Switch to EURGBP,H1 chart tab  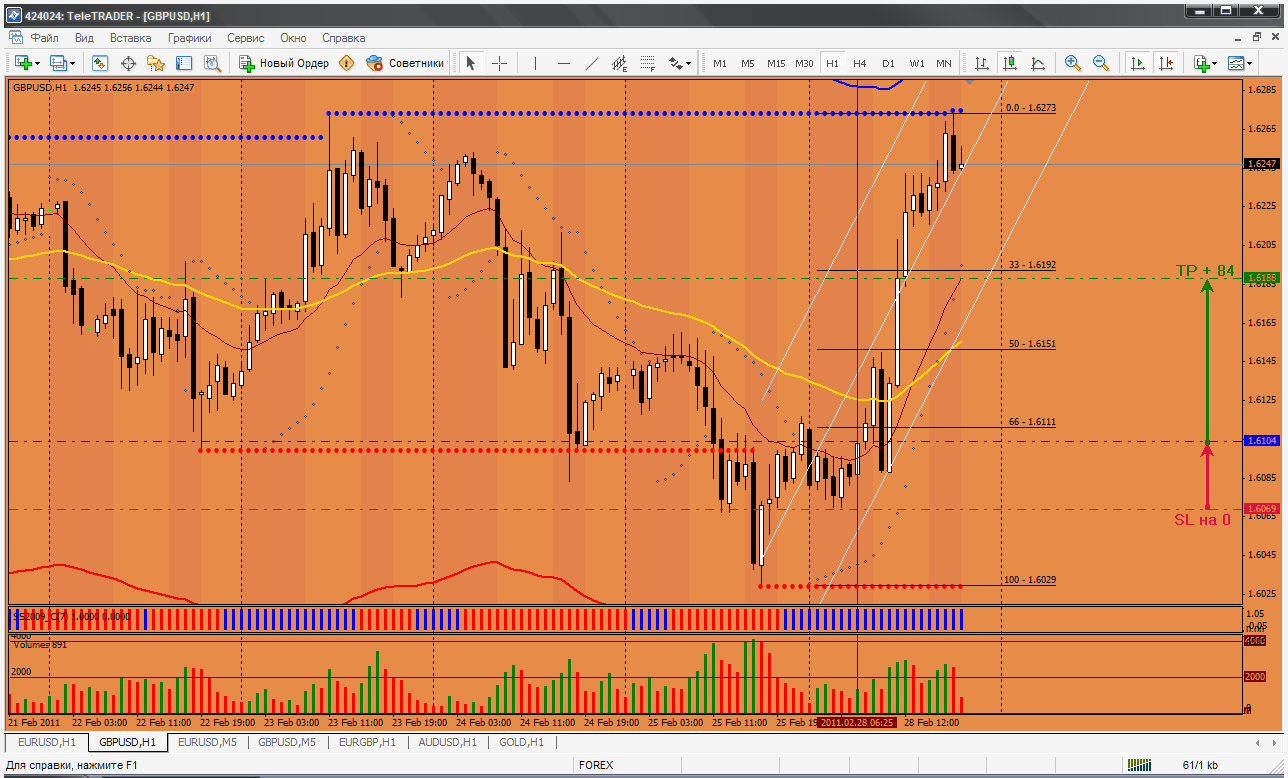[367, 742]
